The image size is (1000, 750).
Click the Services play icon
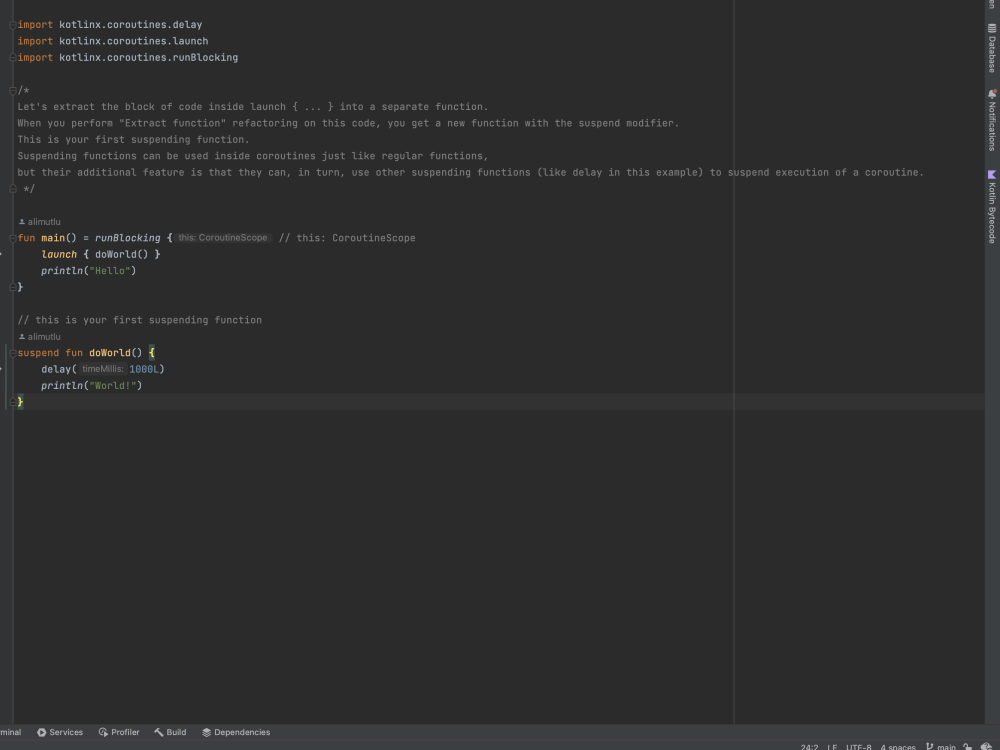pos(41,732)
